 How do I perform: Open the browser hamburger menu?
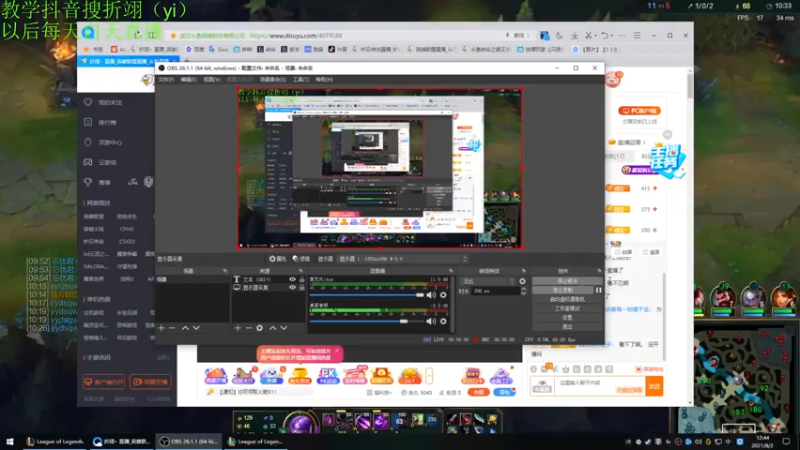(637, 36)
